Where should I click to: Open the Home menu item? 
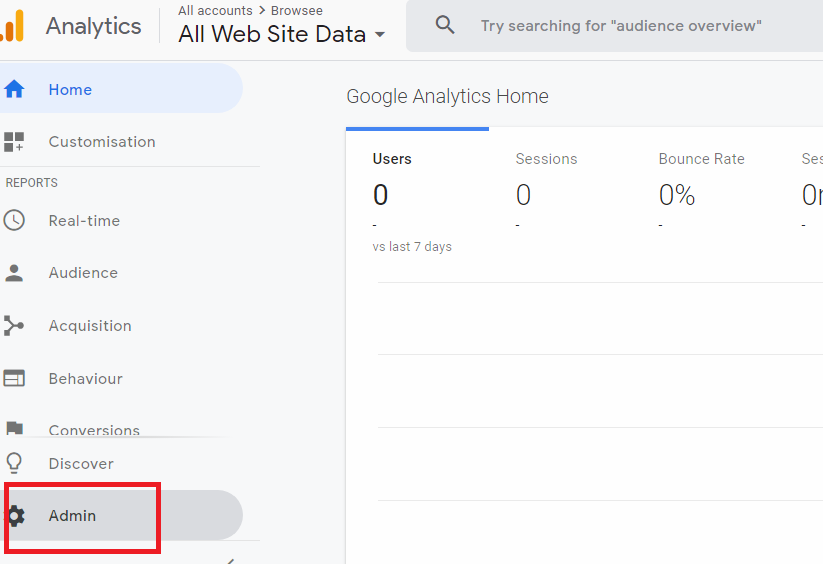121,89
